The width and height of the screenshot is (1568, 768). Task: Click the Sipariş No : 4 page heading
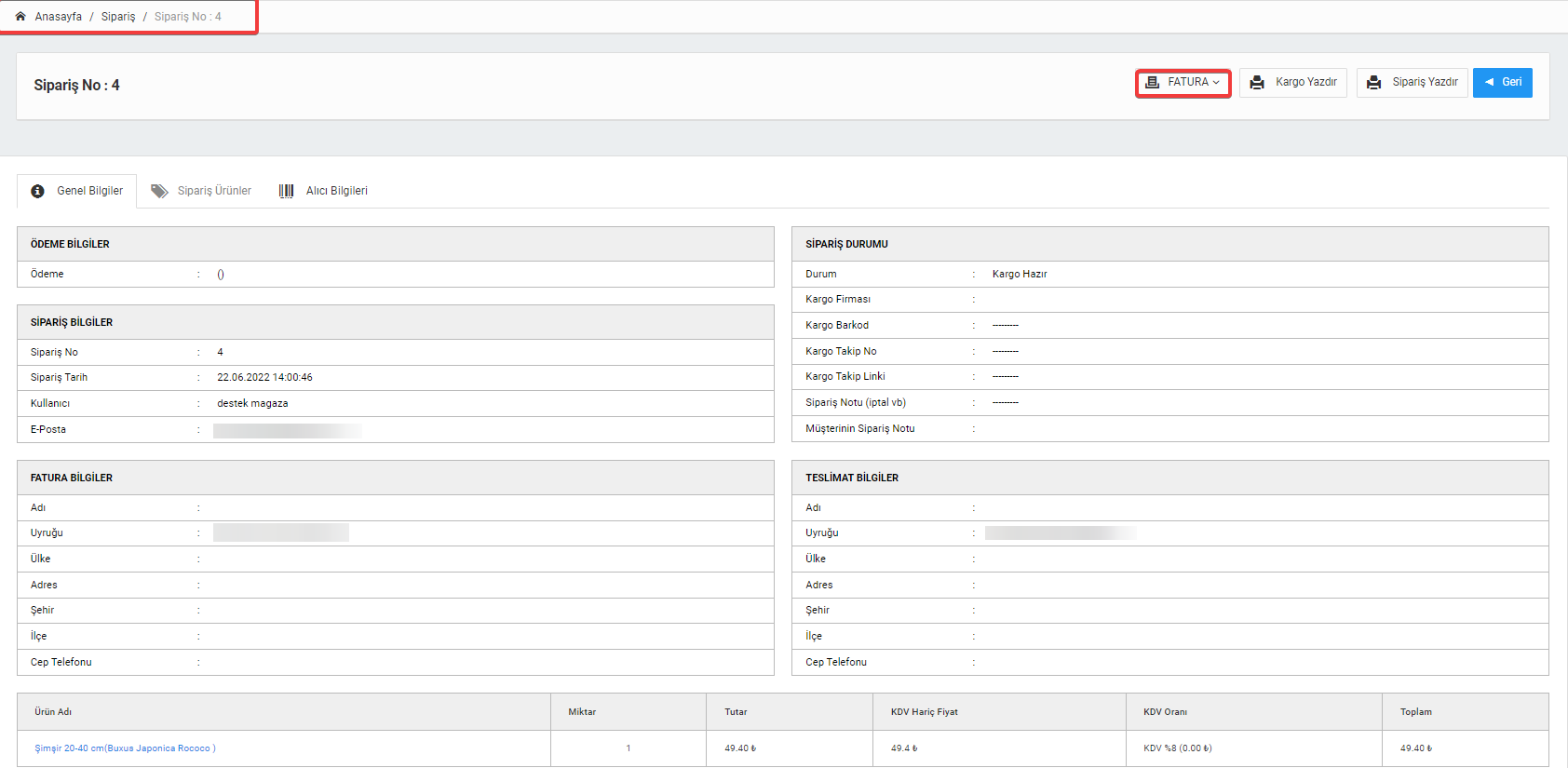(77, 86)
